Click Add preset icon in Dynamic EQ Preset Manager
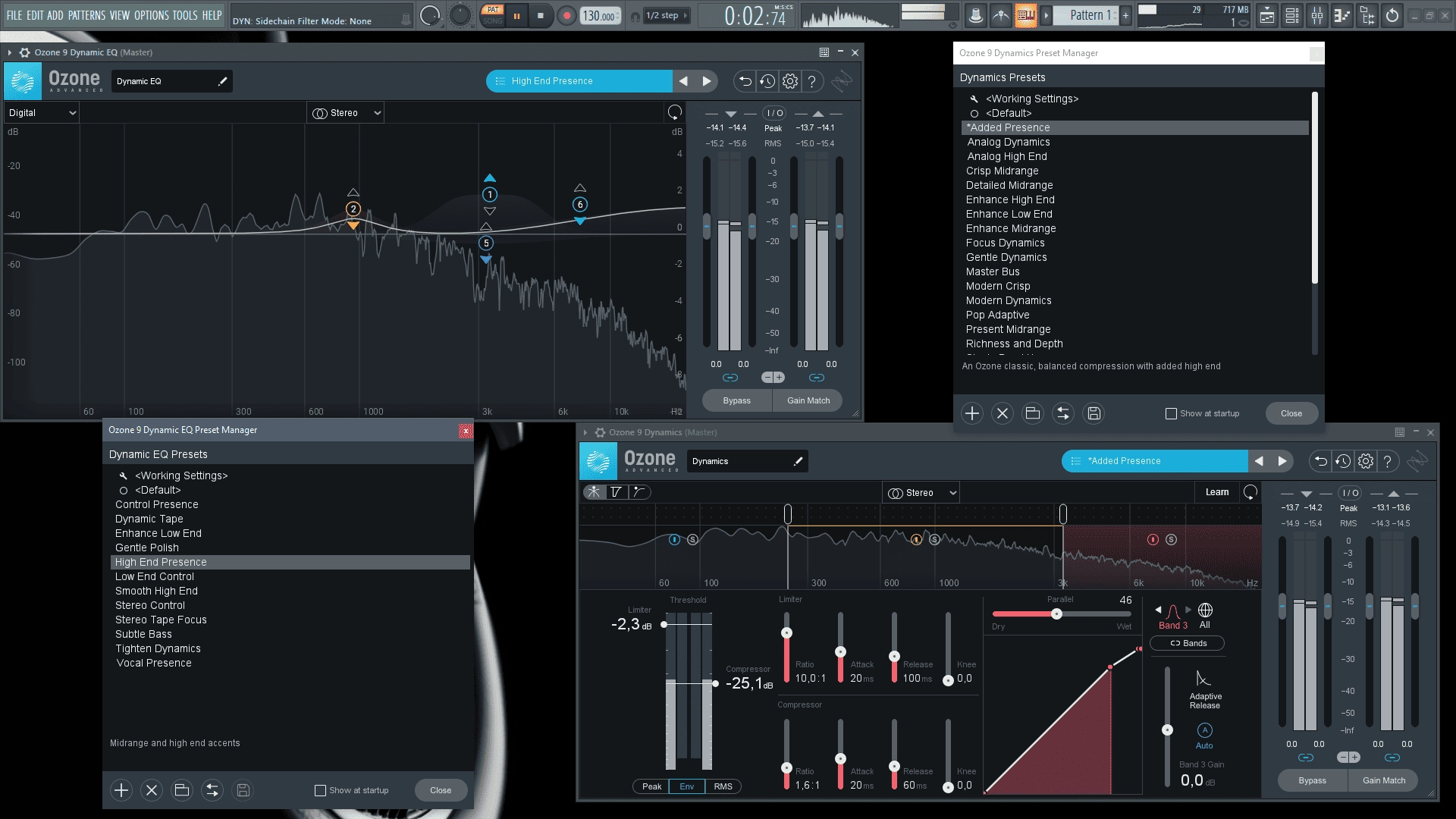 (x=121, y=790)
